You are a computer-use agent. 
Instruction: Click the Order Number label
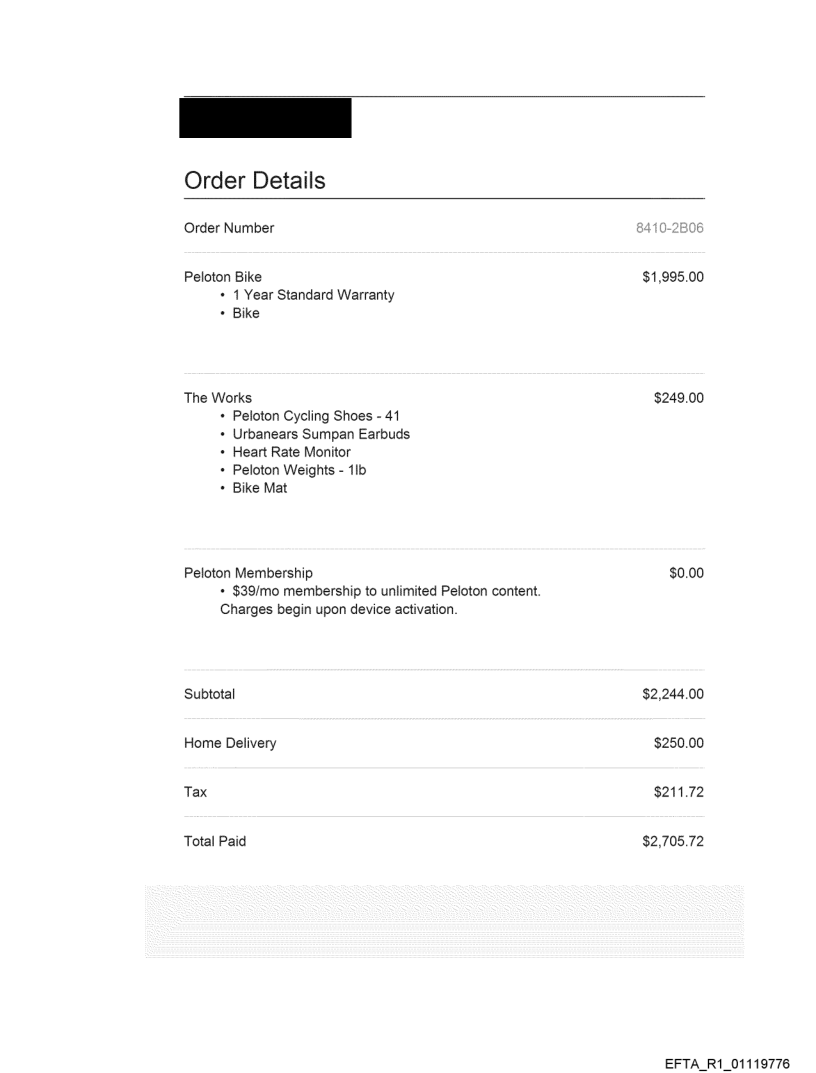point(229,228)
